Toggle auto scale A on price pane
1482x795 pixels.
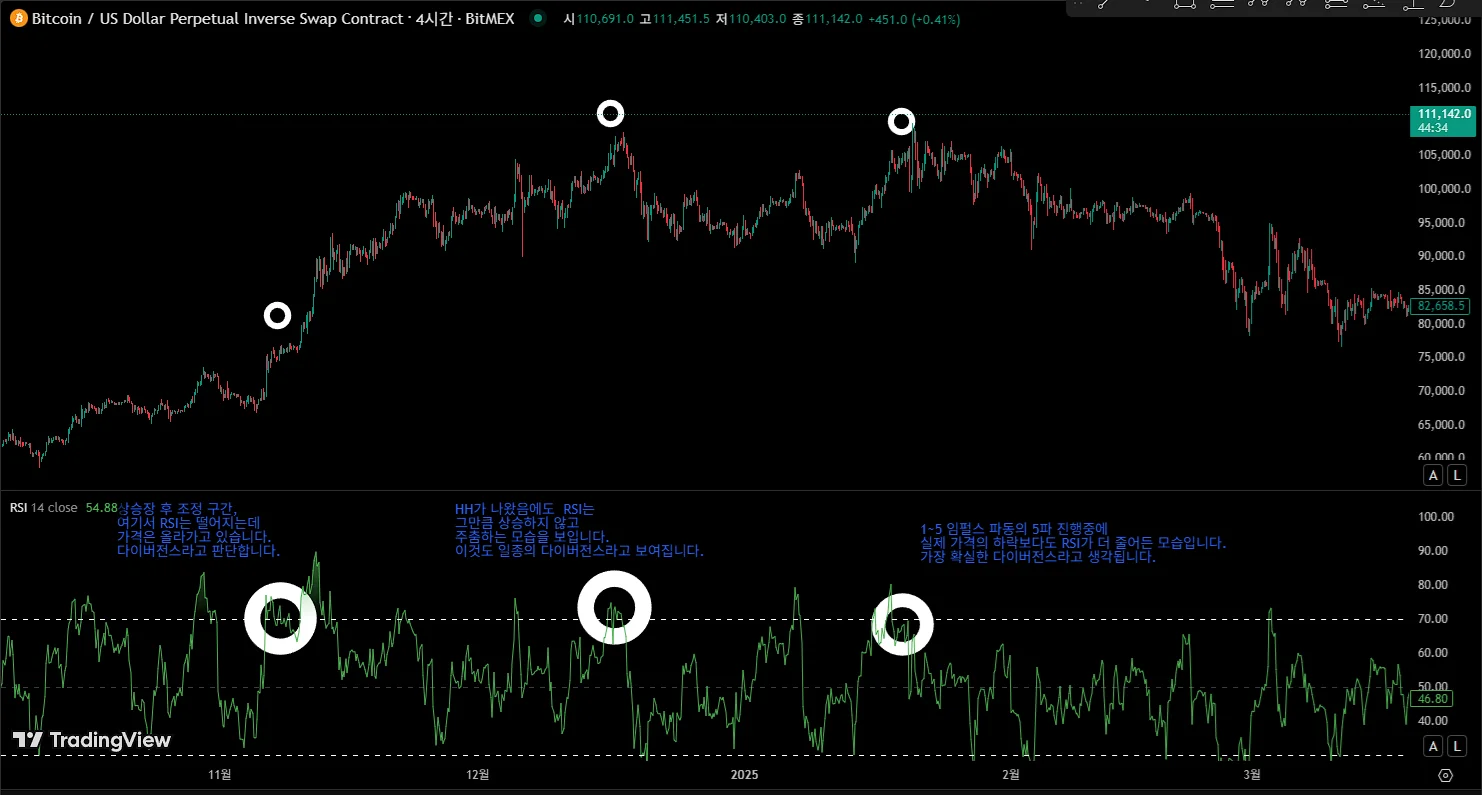click(1433, 475)
